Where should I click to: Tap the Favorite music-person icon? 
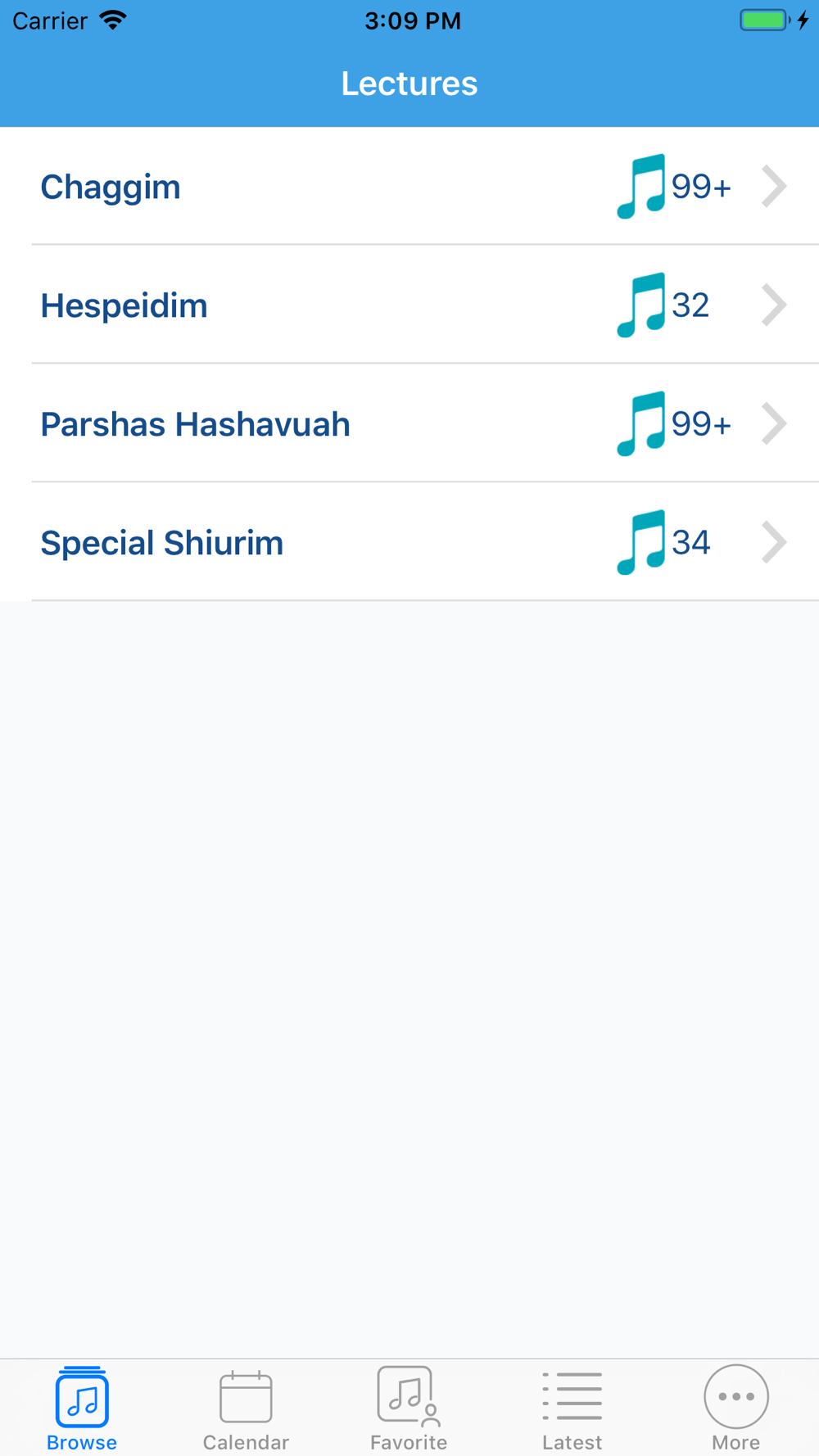click(408, 1396)
